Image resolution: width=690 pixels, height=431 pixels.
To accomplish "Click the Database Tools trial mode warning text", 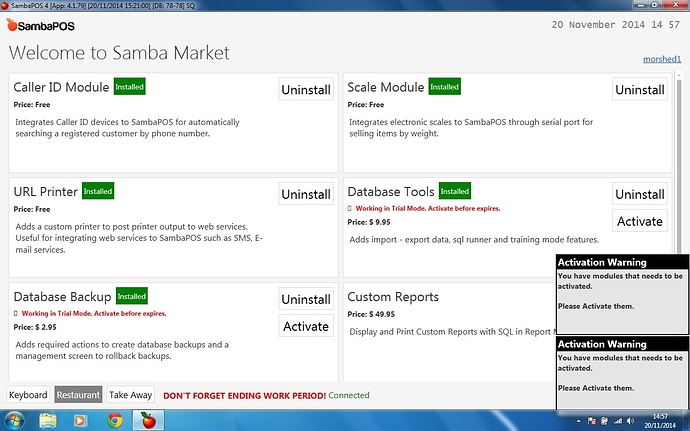I will 428,208.
